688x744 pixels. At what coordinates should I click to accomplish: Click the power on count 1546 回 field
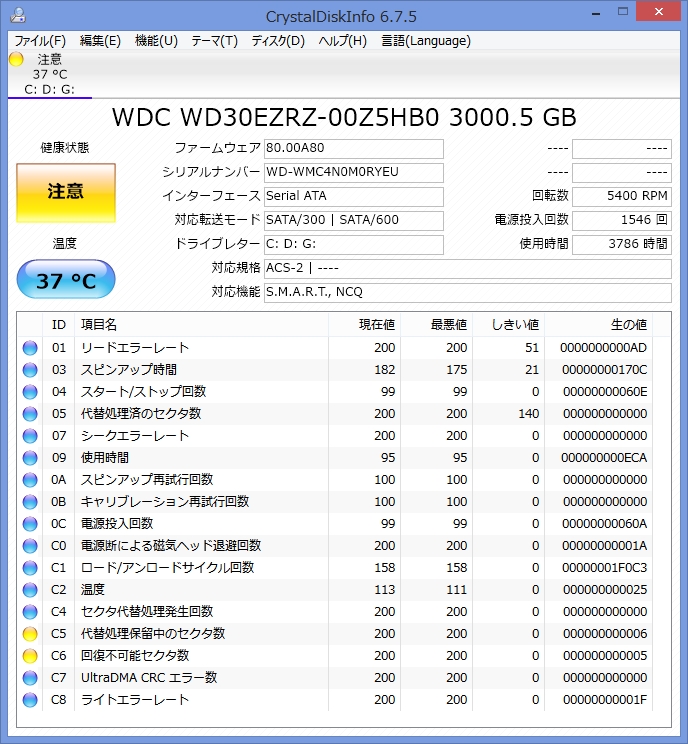pyautogui.click(x=622, y=220)
